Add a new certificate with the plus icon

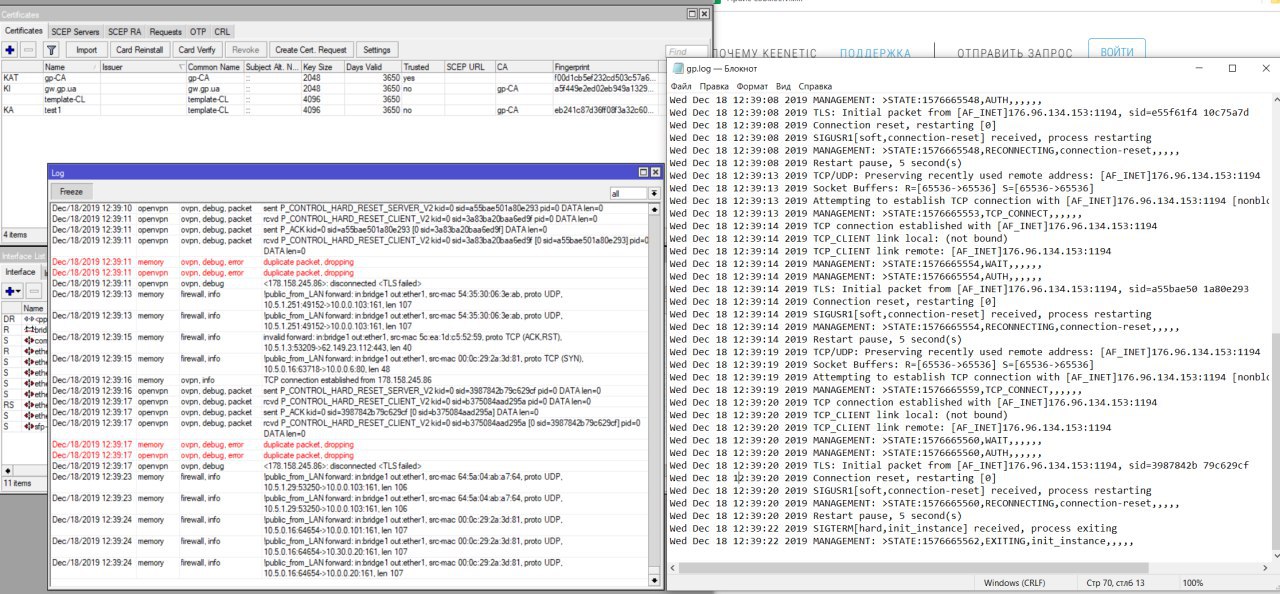coord(10,50)
